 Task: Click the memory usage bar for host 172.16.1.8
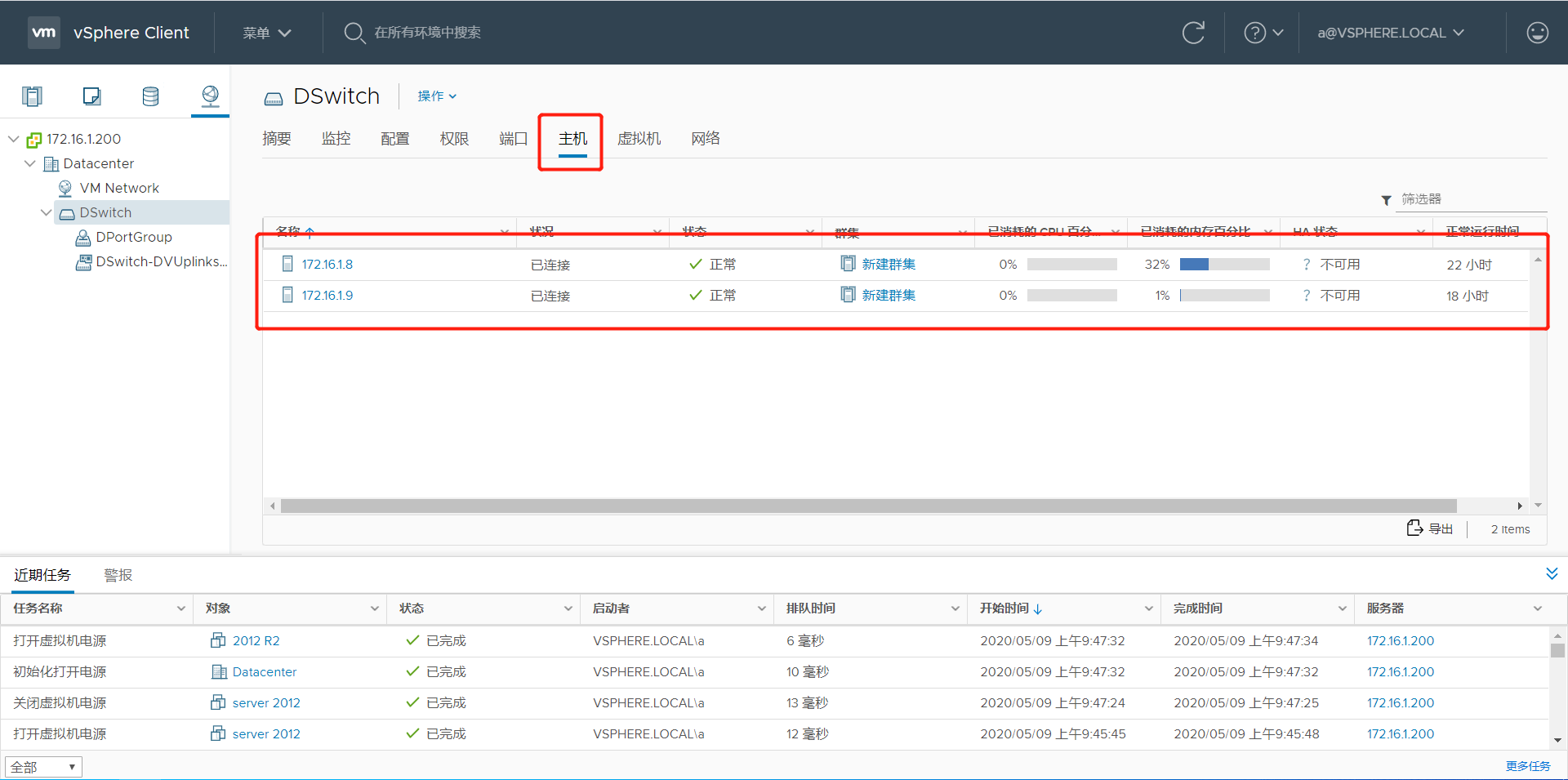[1224, 264]
